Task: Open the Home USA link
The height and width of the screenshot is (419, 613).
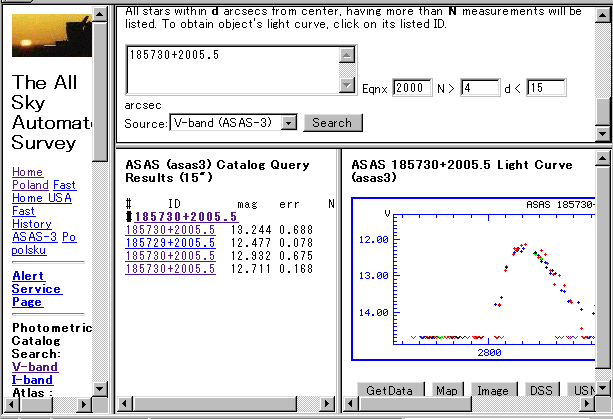Action: (42, 198)
